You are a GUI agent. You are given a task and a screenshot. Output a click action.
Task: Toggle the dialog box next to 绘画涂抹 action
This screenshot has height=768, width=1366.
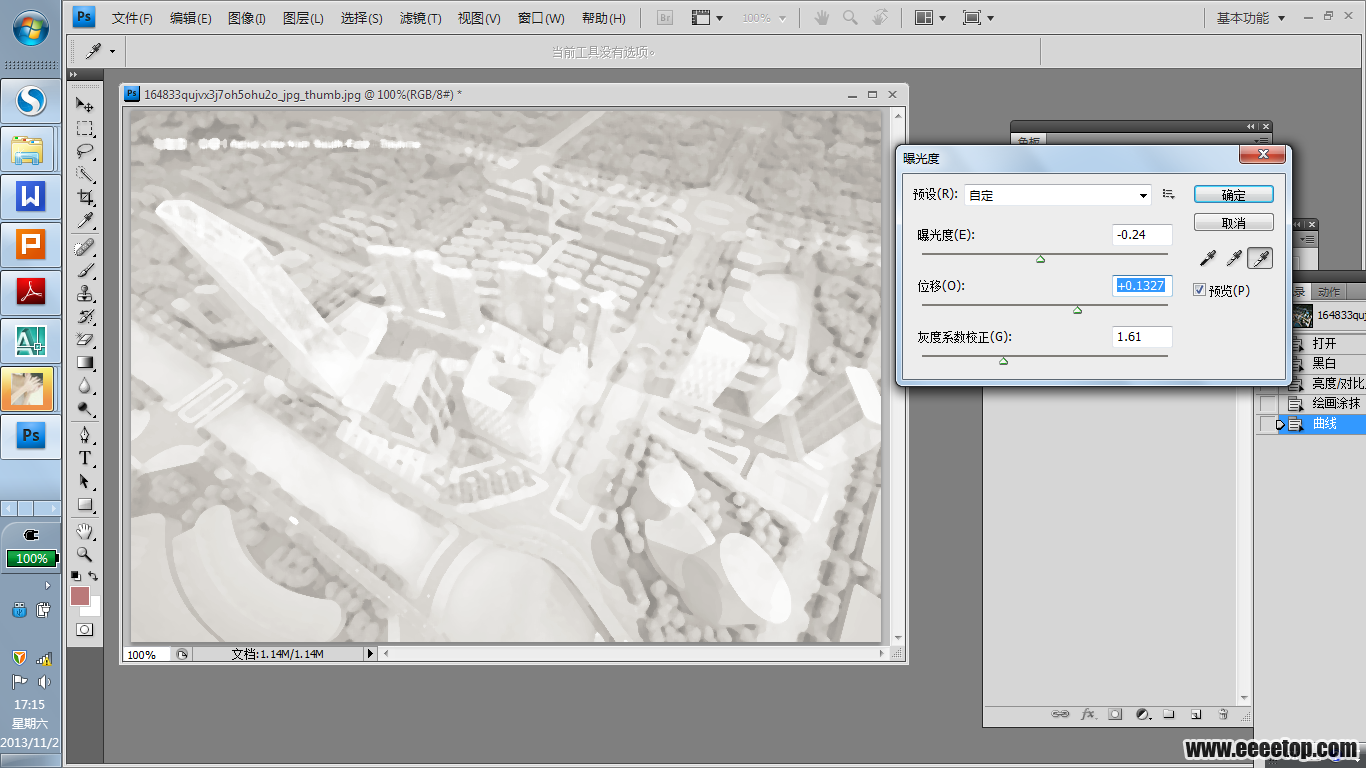tap(1268, 403)
